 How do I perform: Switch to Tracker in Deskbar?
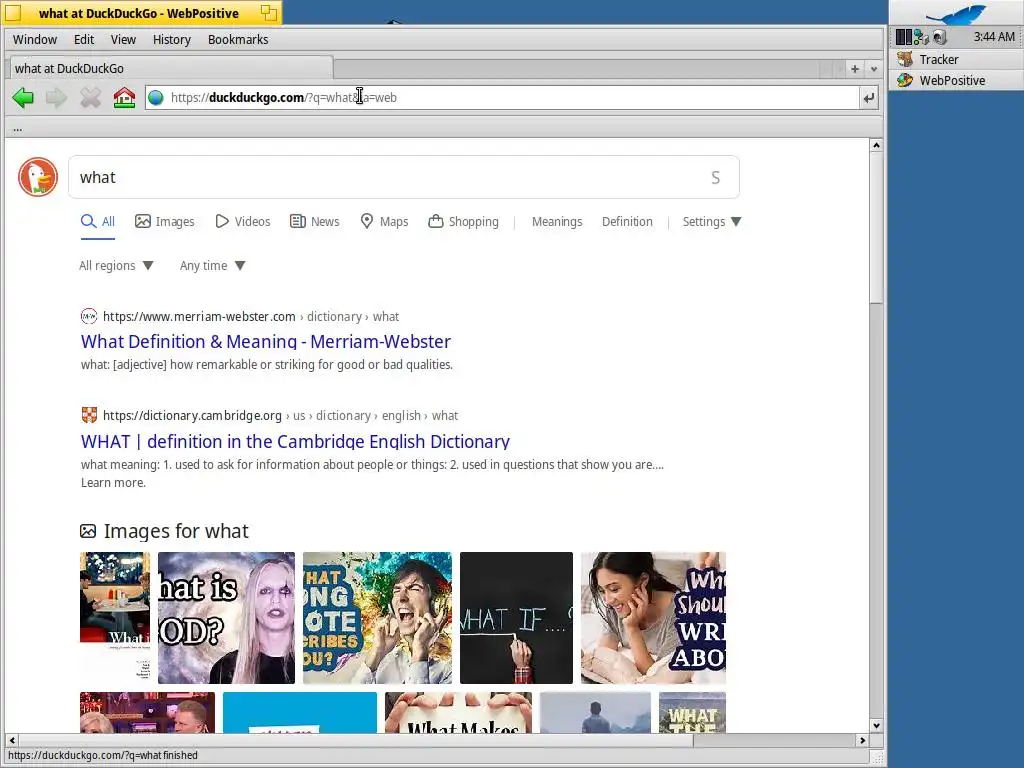tap(955, 59)
